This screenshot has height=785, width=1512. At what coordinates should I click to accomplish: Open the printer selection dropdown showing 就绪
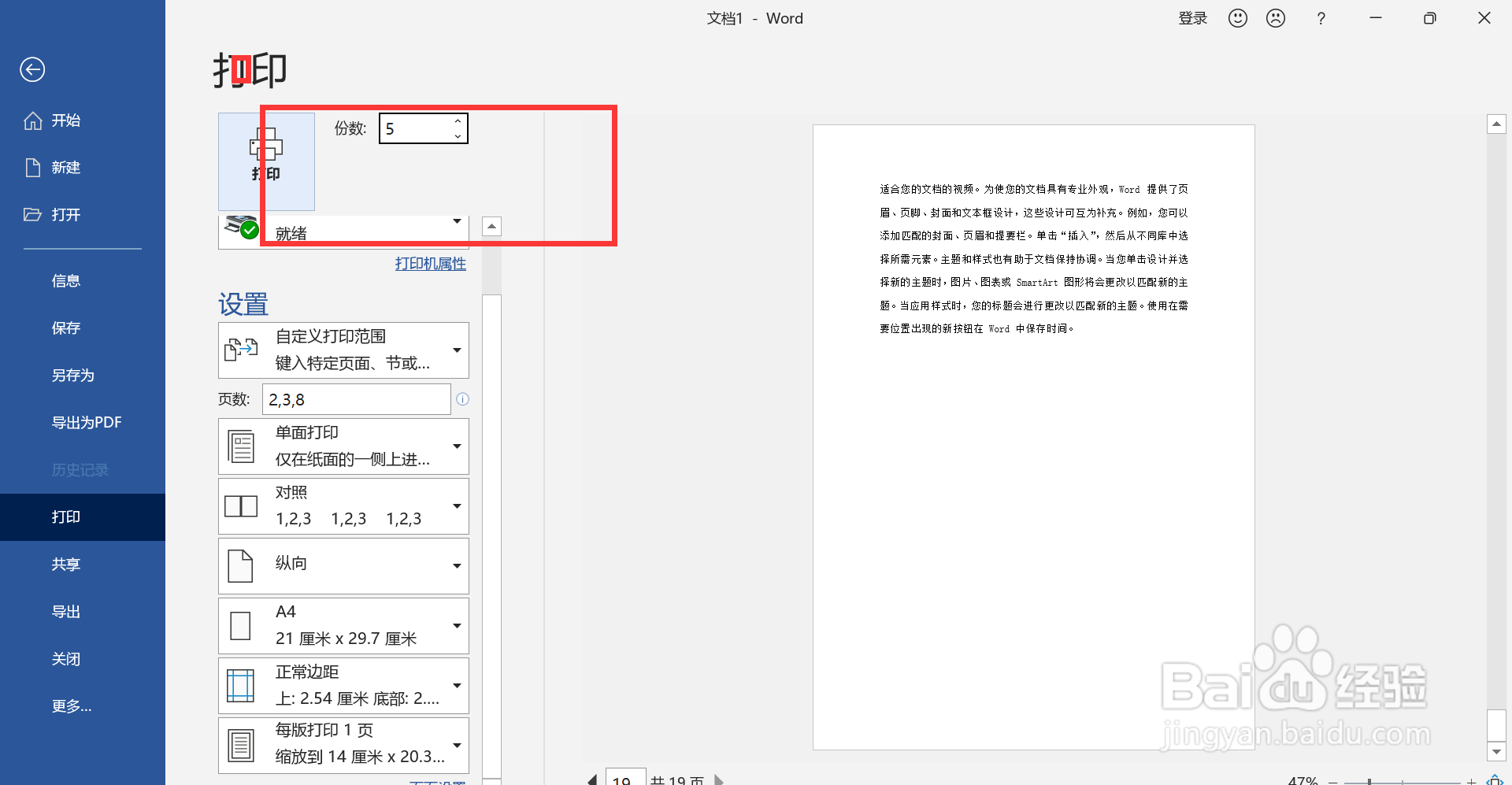point(343,232)
